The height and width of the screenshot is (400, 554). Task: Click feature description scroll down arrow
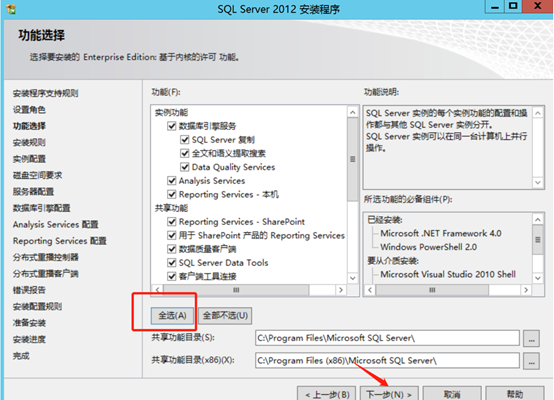coord(537,182)
